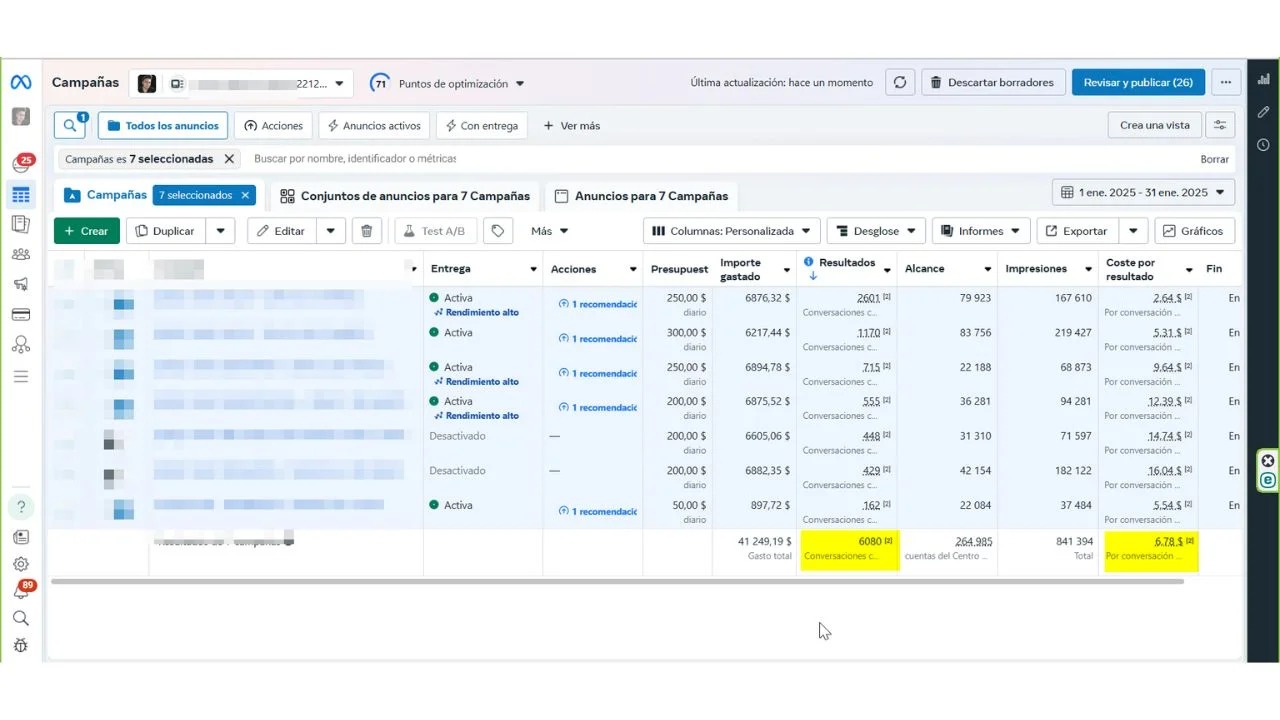Screen dimensions: 1280x720
Task: Open the Más dropdown menu
Action: tap(550, 231)
